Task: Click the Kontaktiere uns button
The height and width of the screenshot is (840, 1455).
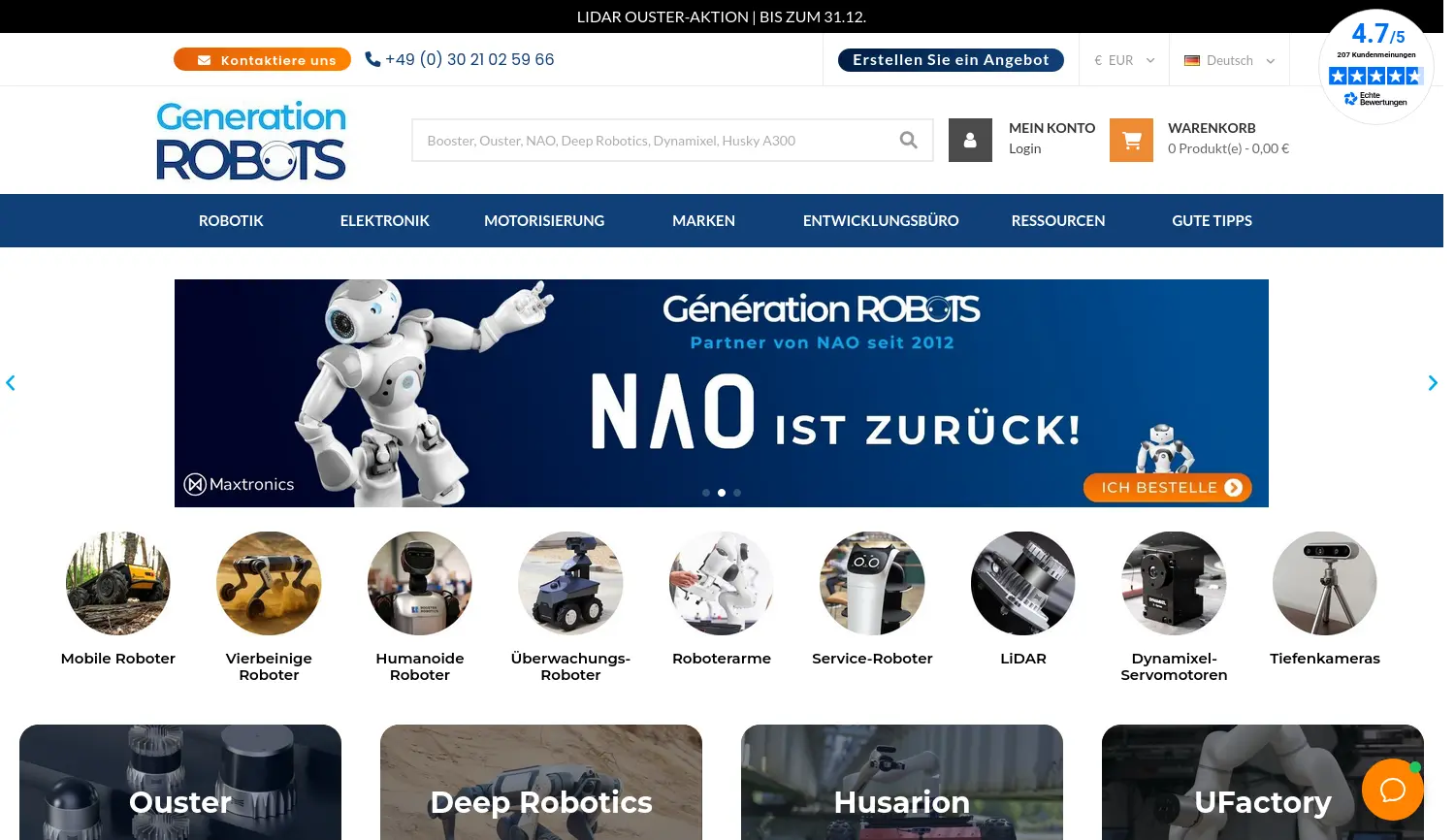Action: 262,59
